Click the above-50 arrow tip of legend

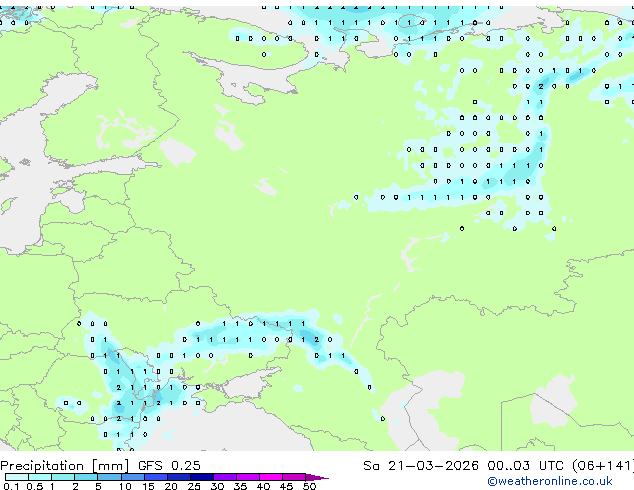pyautogui.click(x=317, y=477)
